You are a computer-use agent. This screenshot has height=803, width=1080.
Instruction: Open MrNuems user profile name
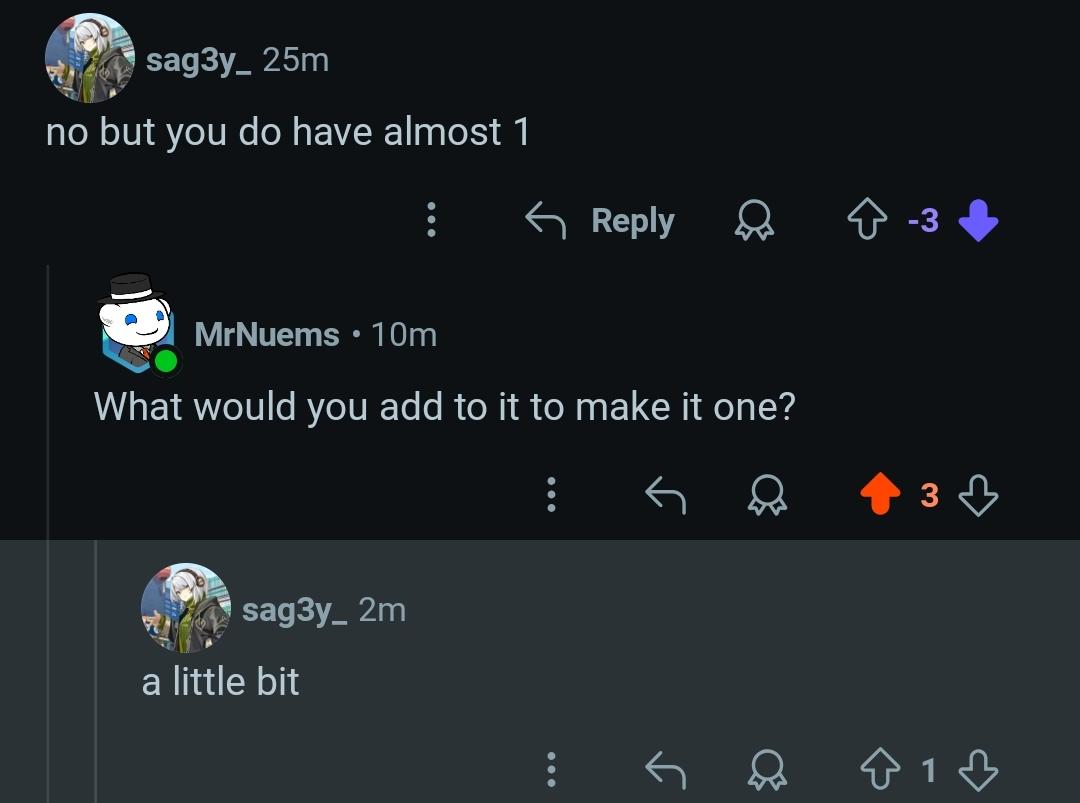[x=267, y=335]
